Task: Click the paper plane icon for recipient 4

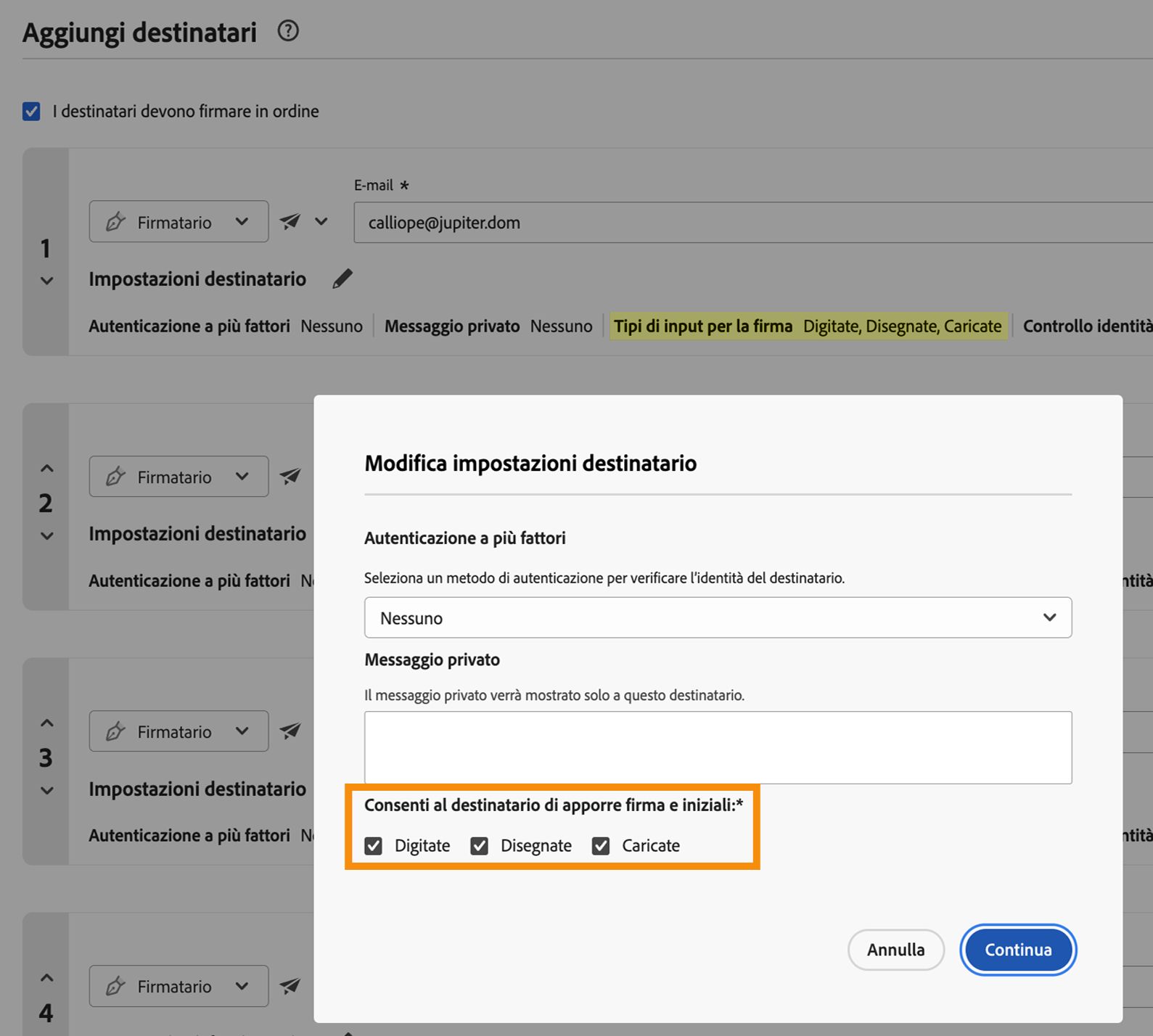Action: pos(290,985)
